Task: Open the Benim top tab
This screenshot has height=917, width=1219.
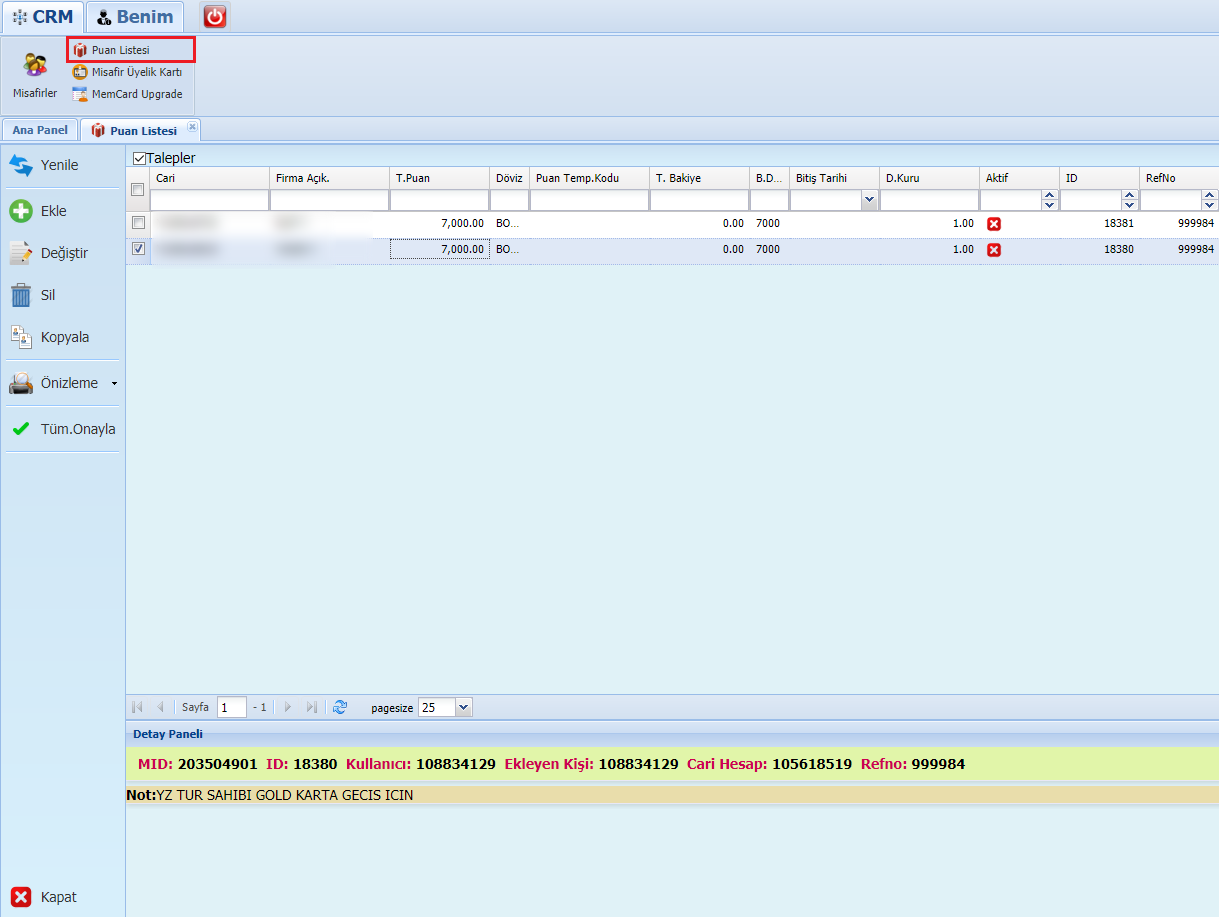Action: pyautogui.click(x=136, y=17)
